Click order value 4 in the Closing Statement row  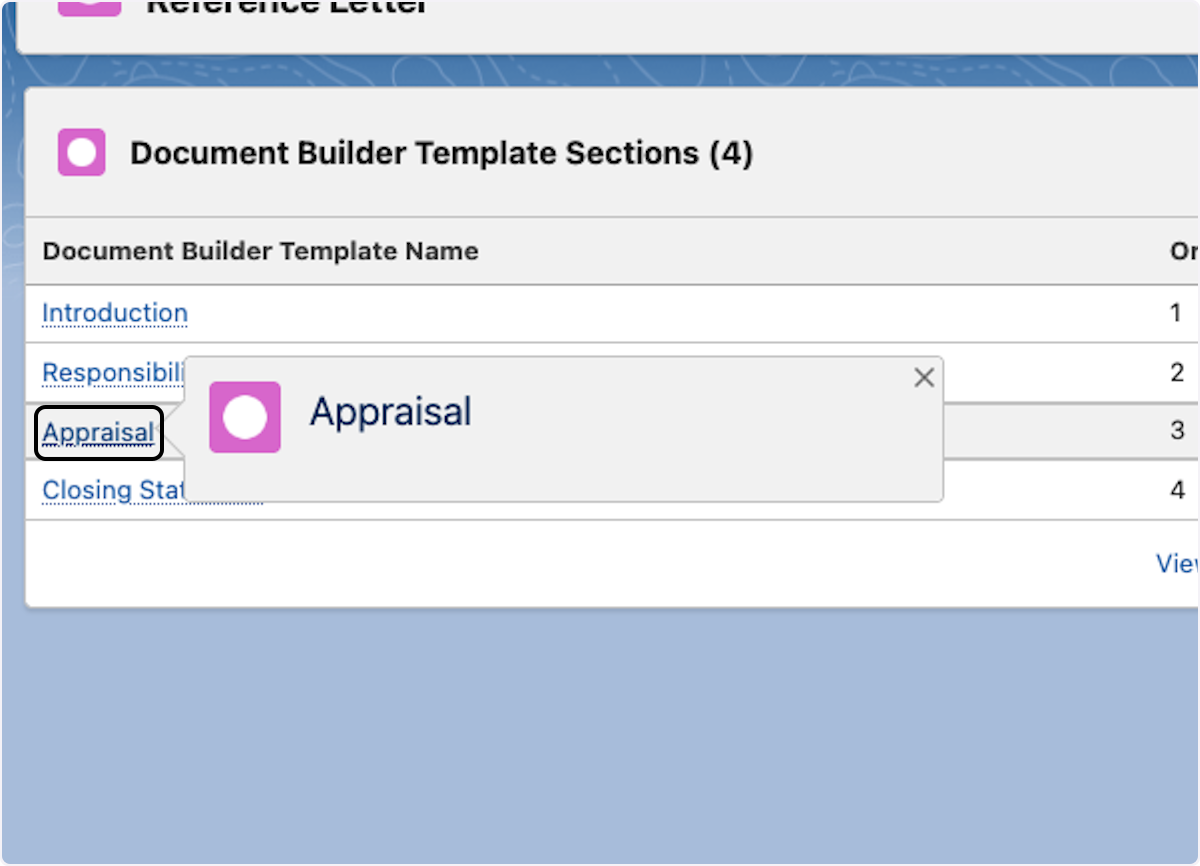pos(1177,491)
